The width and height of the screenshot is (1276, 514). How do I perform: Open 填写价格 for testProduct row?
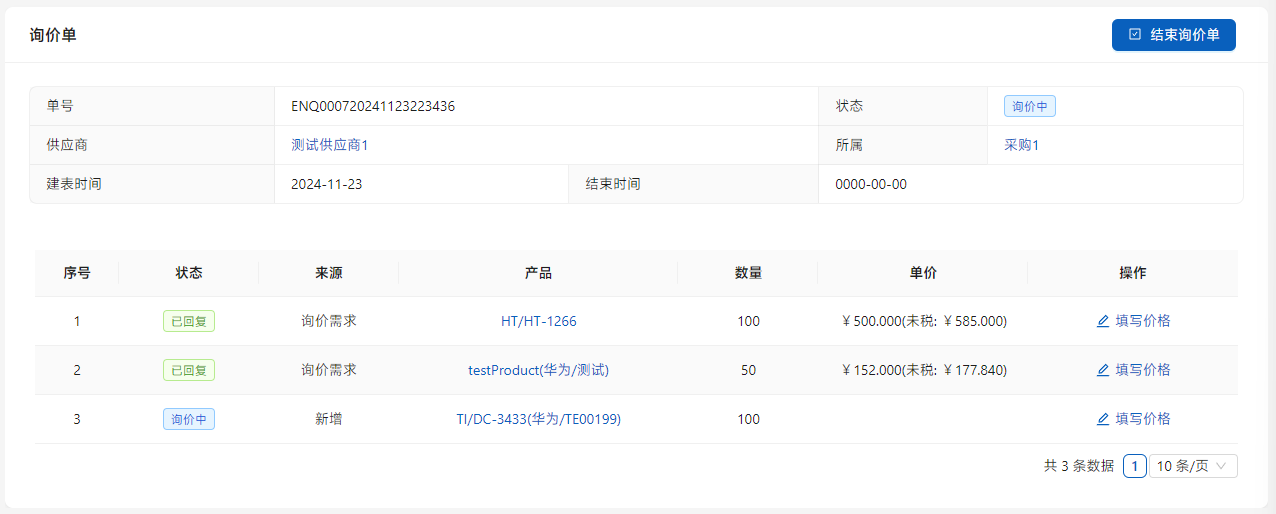coord(1142,370)
